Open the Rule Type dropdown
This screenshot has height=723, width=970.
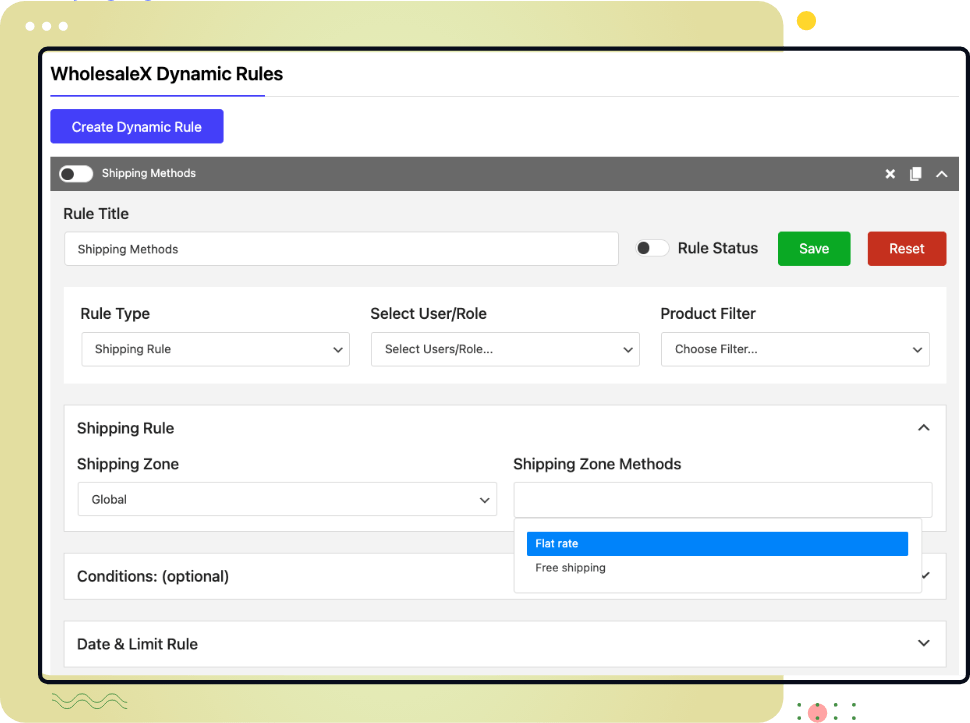click(215, 349)
